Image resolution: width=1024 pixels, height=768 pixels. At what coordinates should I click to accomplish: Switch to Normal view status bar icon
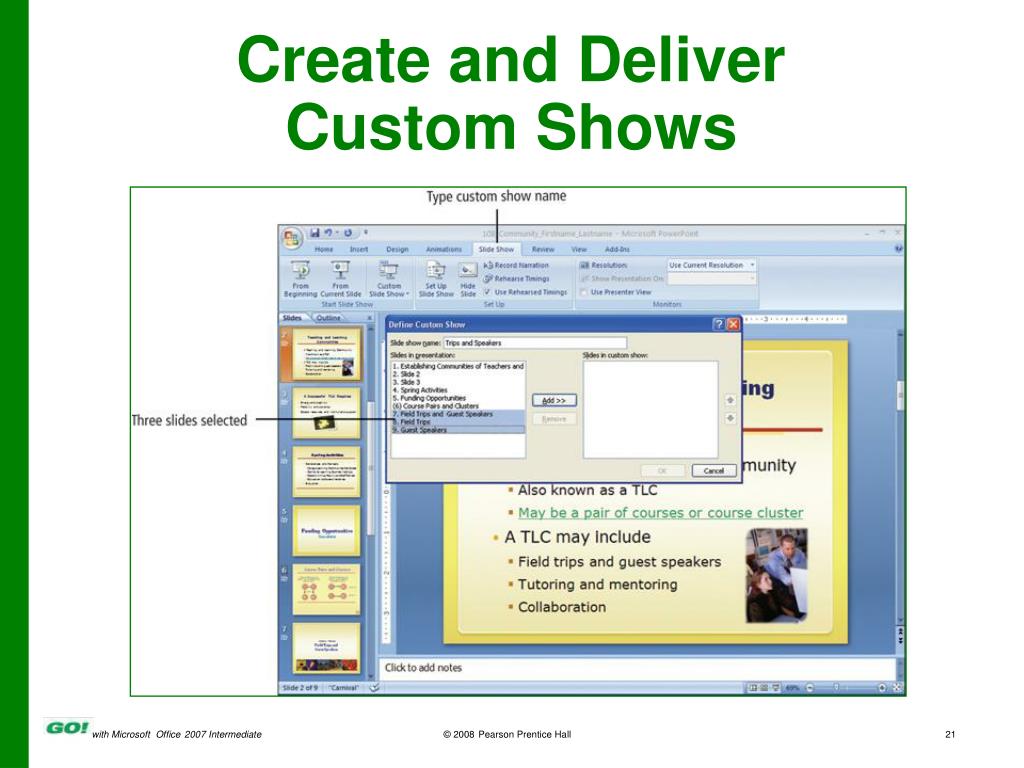click(x=752, y=688)
